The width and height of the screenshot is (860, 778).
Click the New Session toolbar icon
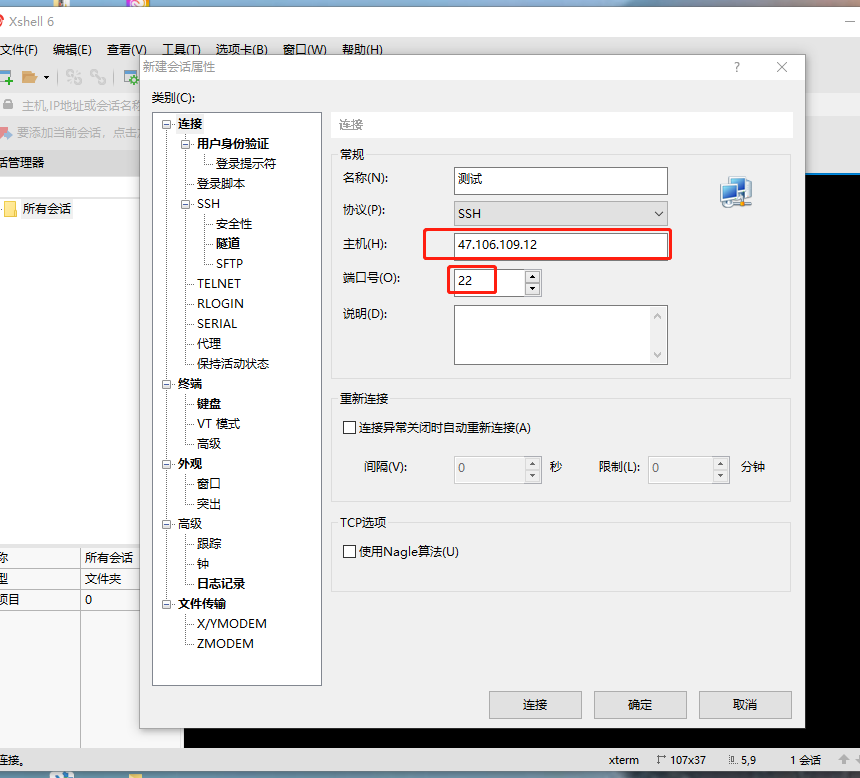(7, 77)
